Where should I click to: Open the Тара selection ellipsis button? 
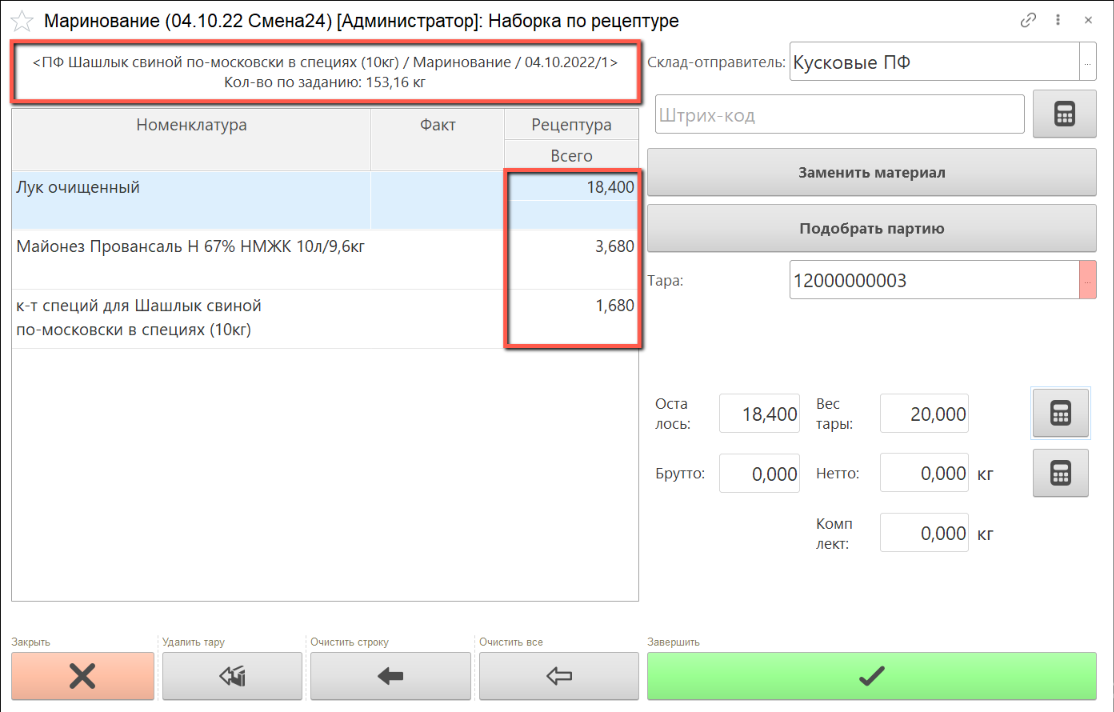pyautogui.click(x=1088, y=280)
